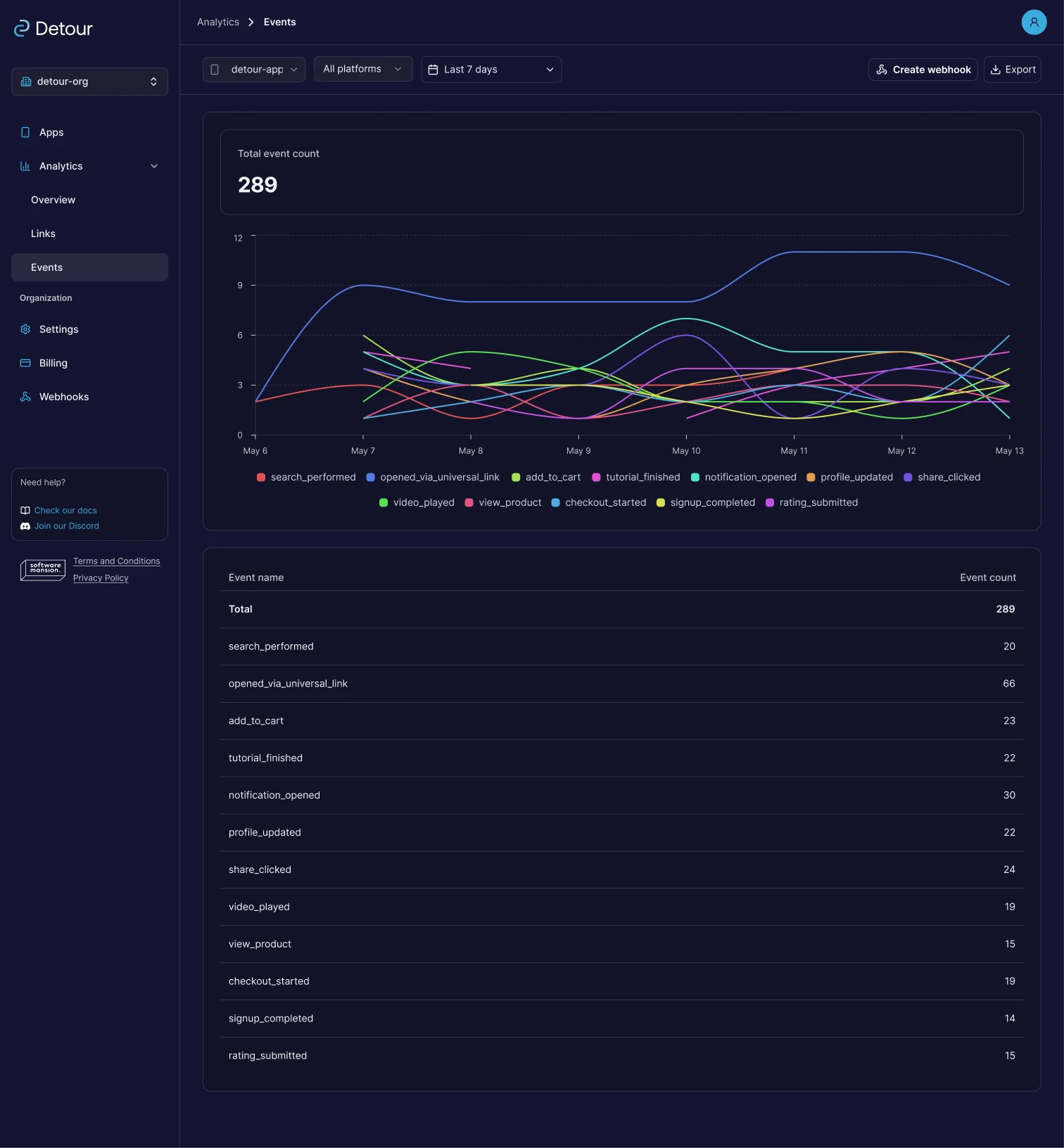This screenshot has width=1064, height=1148.
Task: Open the Privacy Policy link
Action: [x=101, y=578]
